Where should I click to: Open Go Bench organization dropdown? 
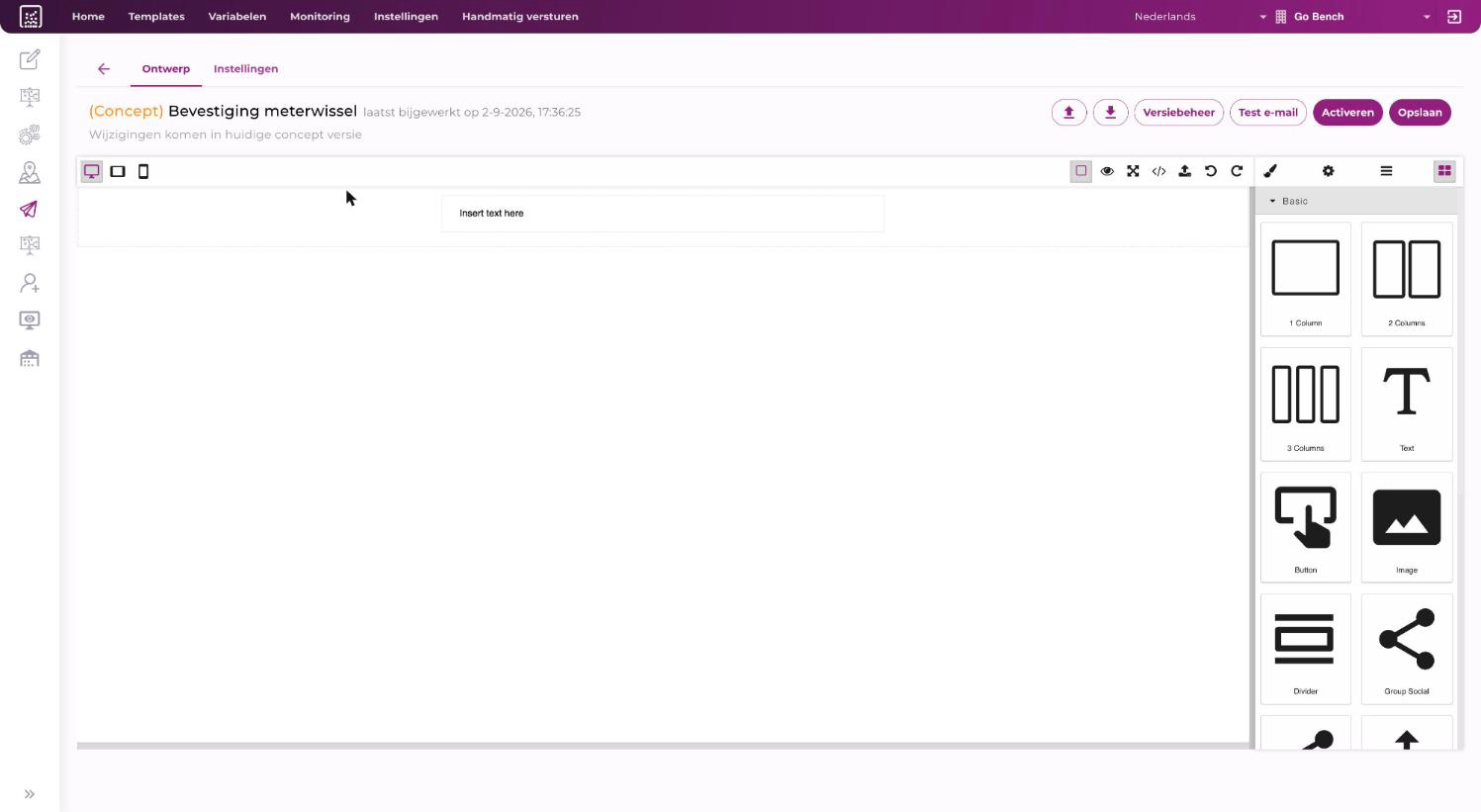[x=1352, y=17]
